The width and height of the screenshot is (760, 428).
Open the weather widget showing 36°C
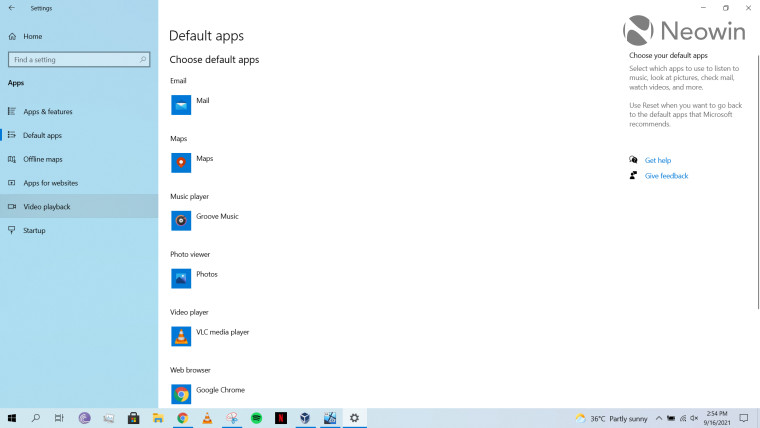point(611,418)
